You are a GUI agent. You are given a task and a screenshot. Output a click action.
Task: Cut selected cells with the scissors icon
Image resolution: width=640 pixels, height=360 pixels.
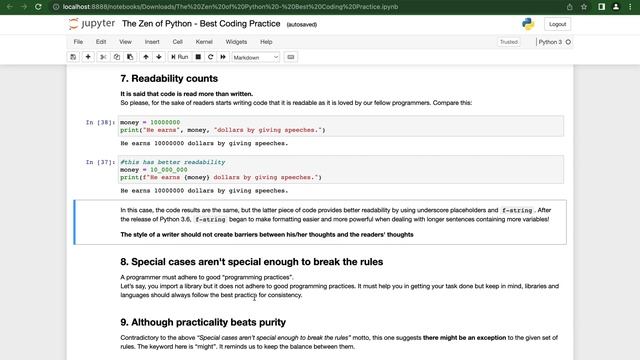103,57
